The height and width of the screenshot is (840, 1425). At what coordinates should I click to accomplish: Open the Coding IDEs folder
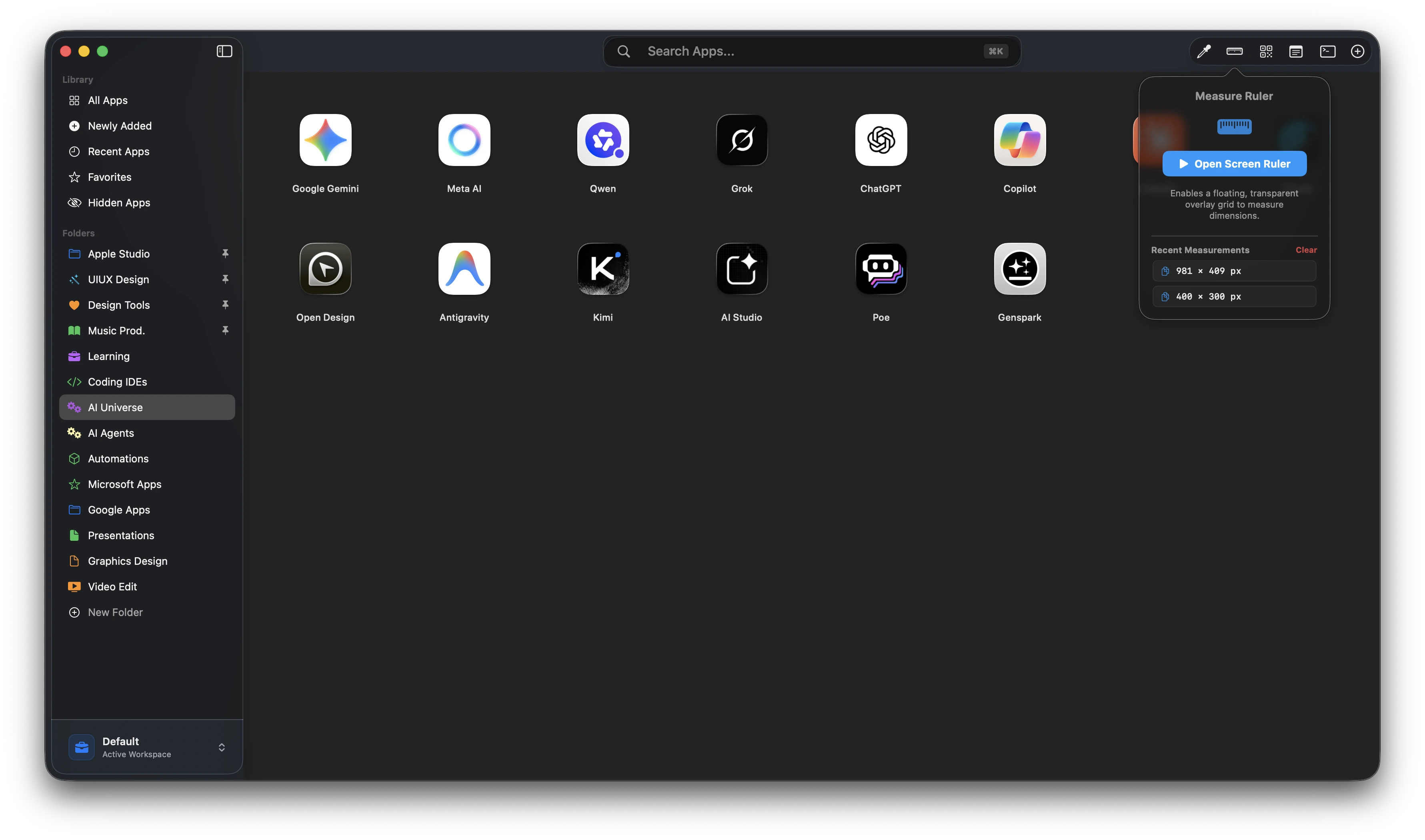147,382
